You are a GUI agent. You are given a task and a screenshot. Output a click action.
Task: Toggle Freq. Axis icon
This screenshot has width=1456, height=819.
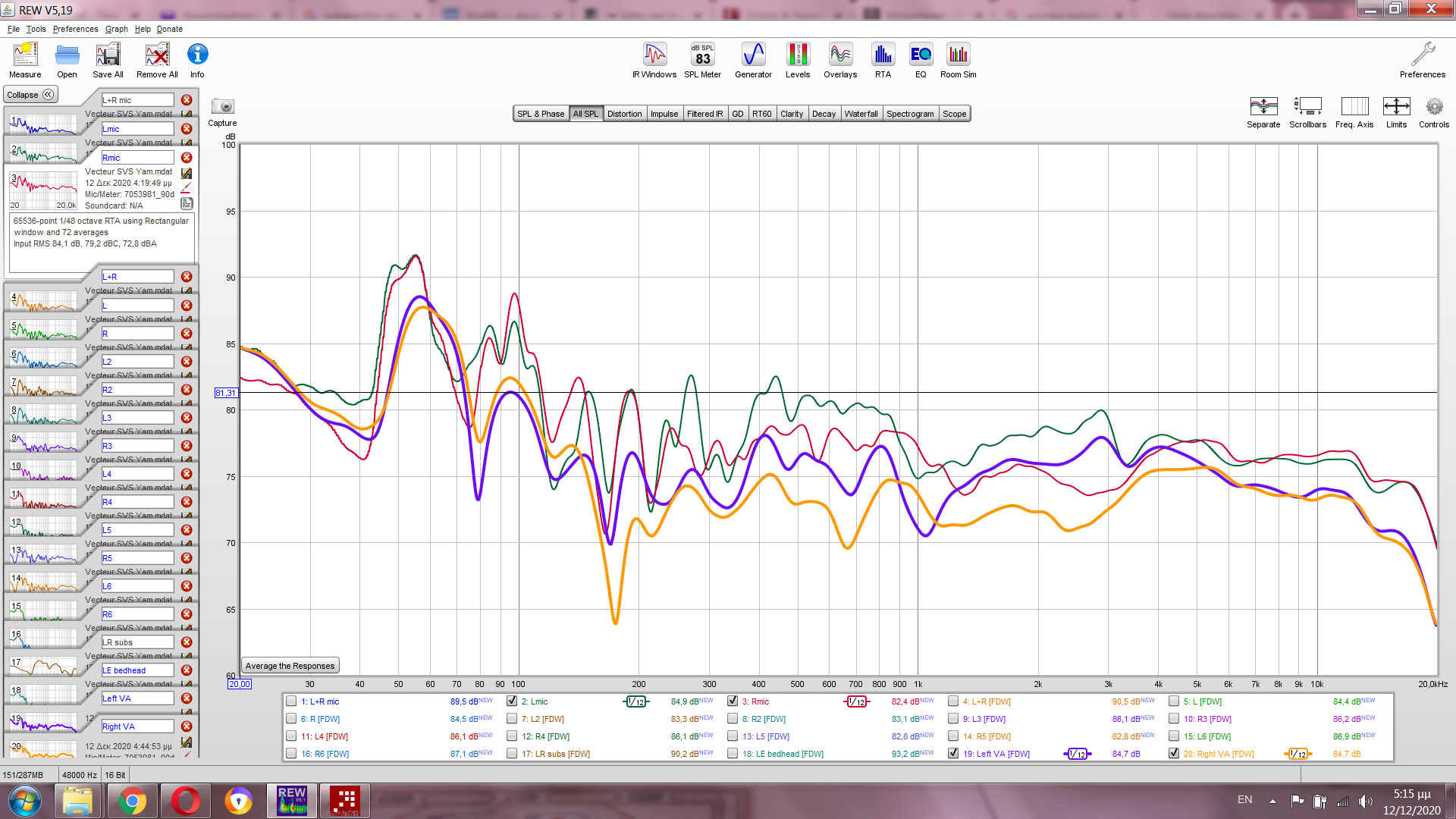point(1354,112)
